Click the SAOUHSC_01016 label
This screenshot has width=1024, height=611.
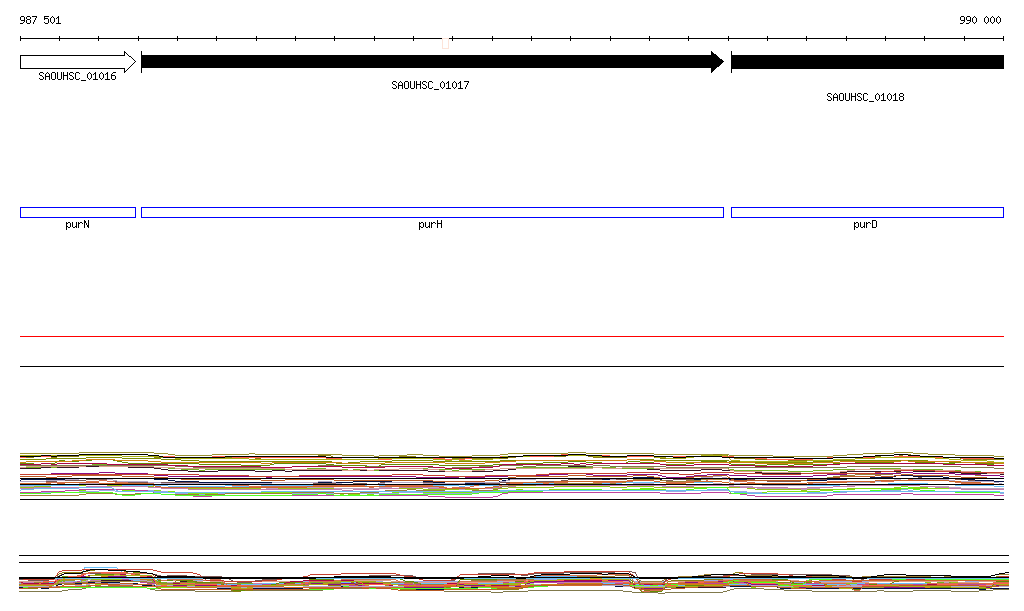click(x=77, y=76)
